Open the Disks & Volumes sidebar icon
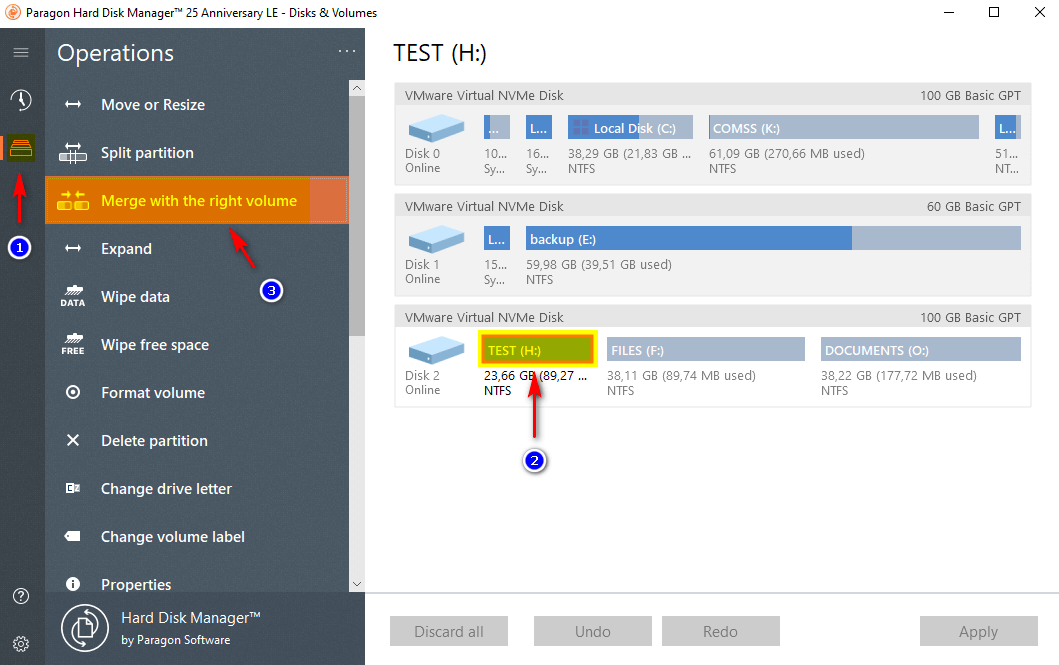 21,148
